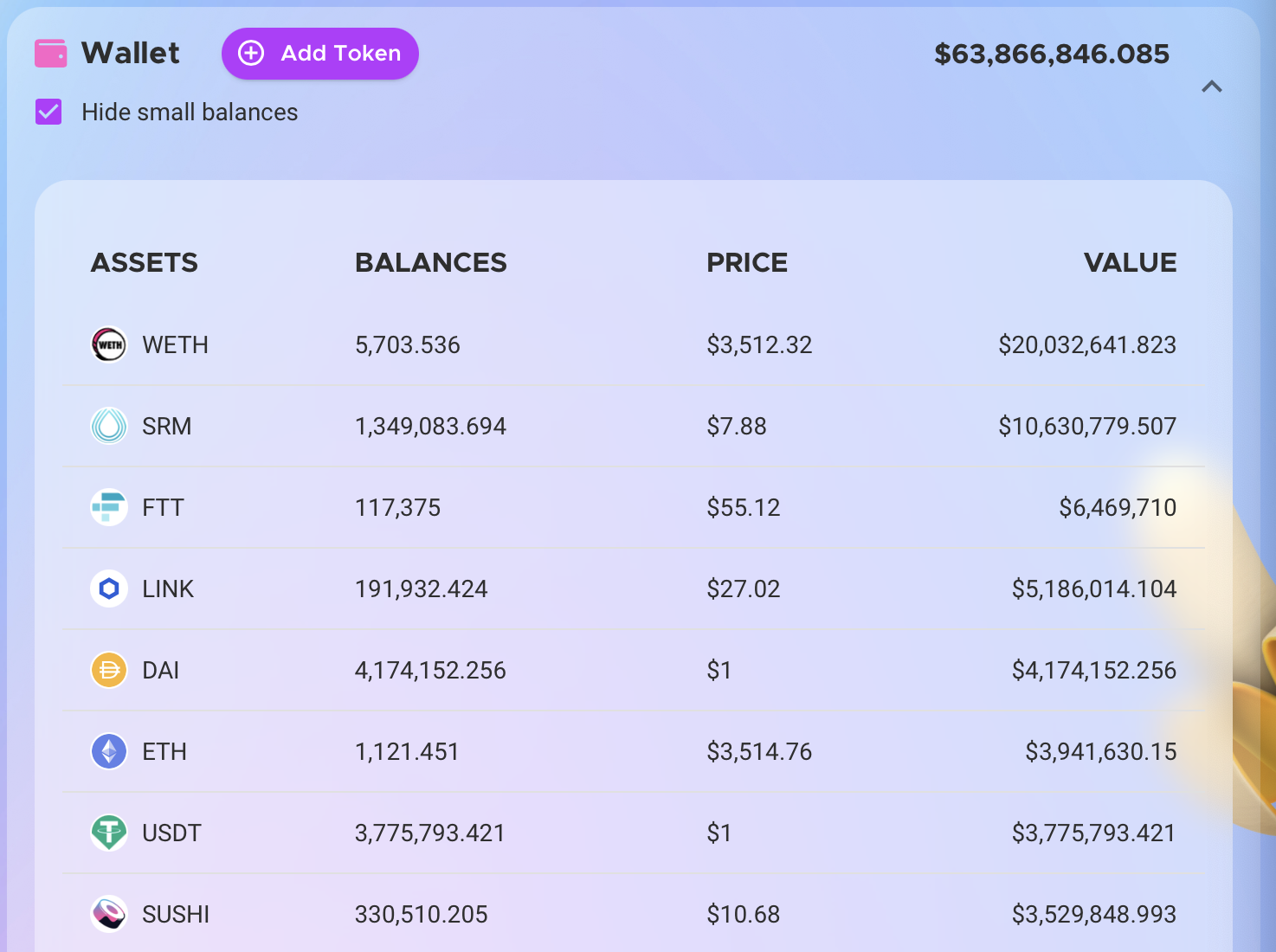Click the SUSHI token icon

tap(109, 914)
